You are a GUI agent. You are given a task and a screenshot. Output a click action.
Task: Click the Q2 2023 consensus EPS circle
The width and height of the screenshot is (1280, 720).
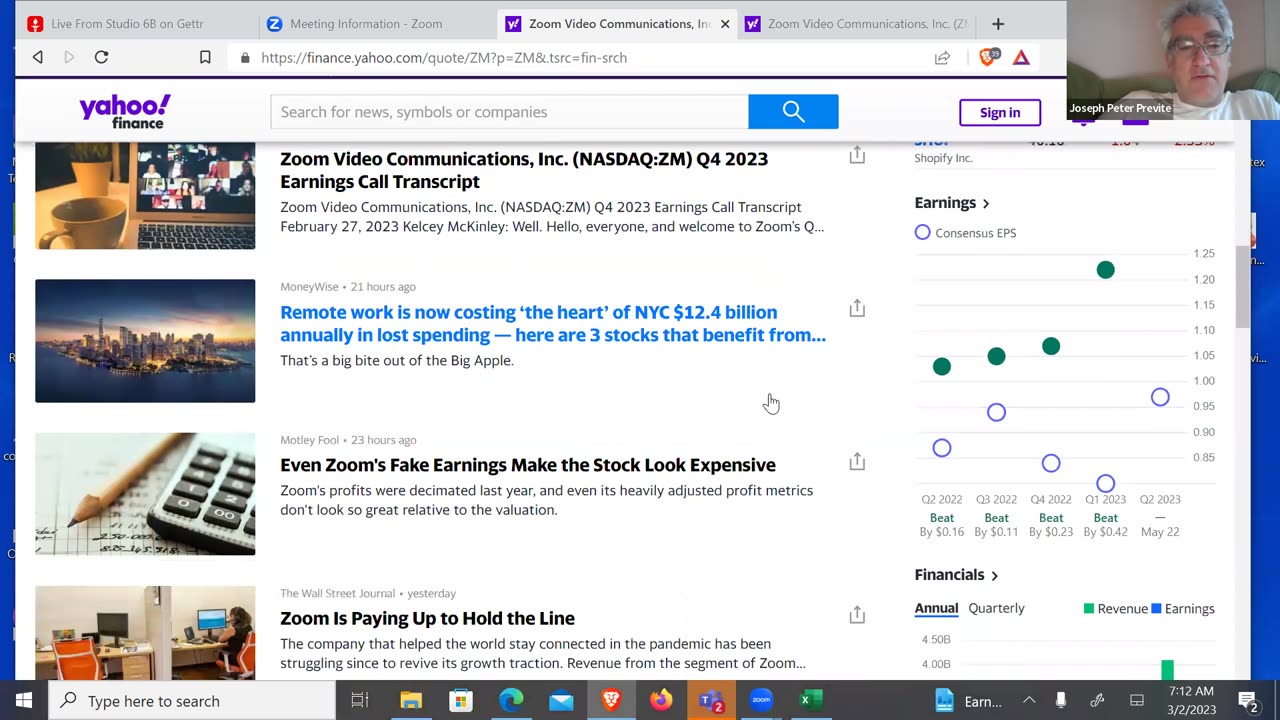1160,398
